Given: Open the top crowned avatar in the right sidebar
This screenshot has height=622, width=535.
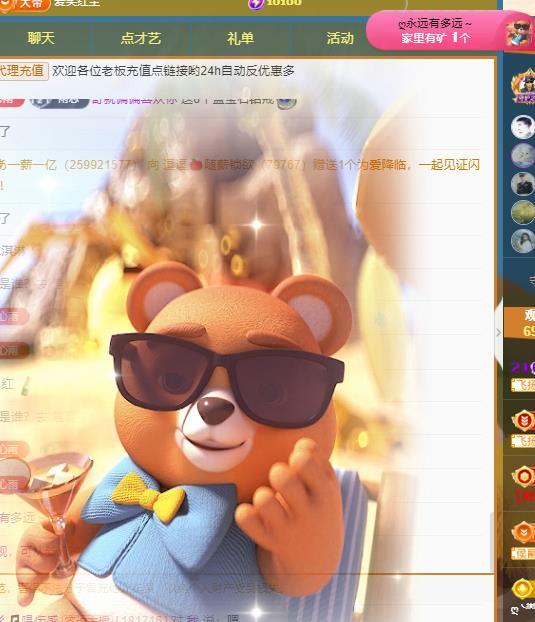Looking at the screenshot, I should 525,86.
